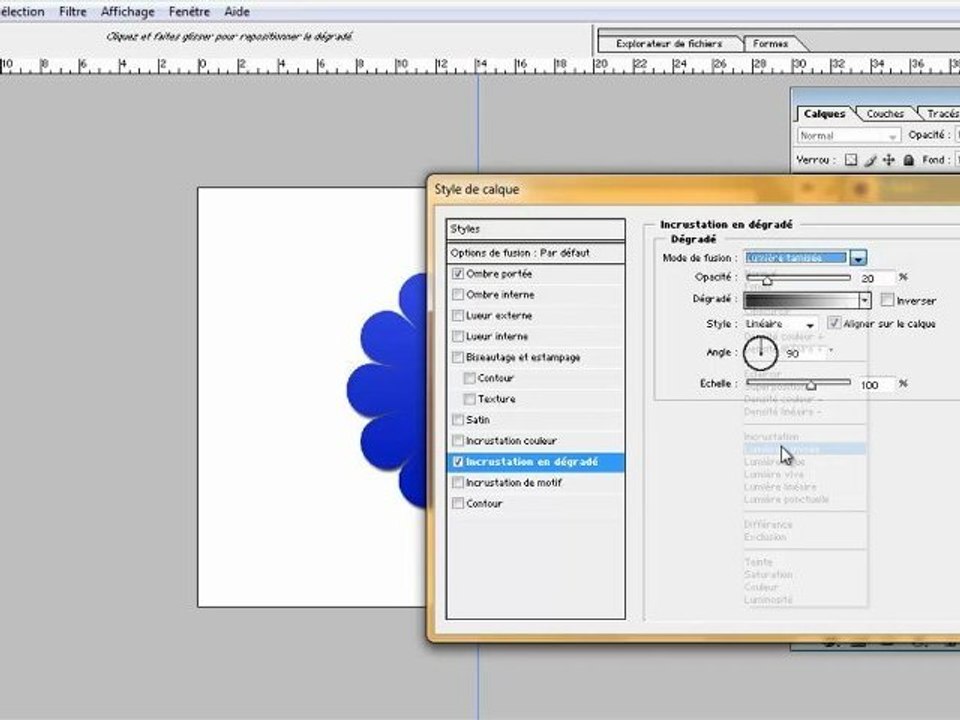The width and height of the screenshot is (960, 720).
Task: Enable the last Contour checkbox in Styles list
Action: [458, 503]
